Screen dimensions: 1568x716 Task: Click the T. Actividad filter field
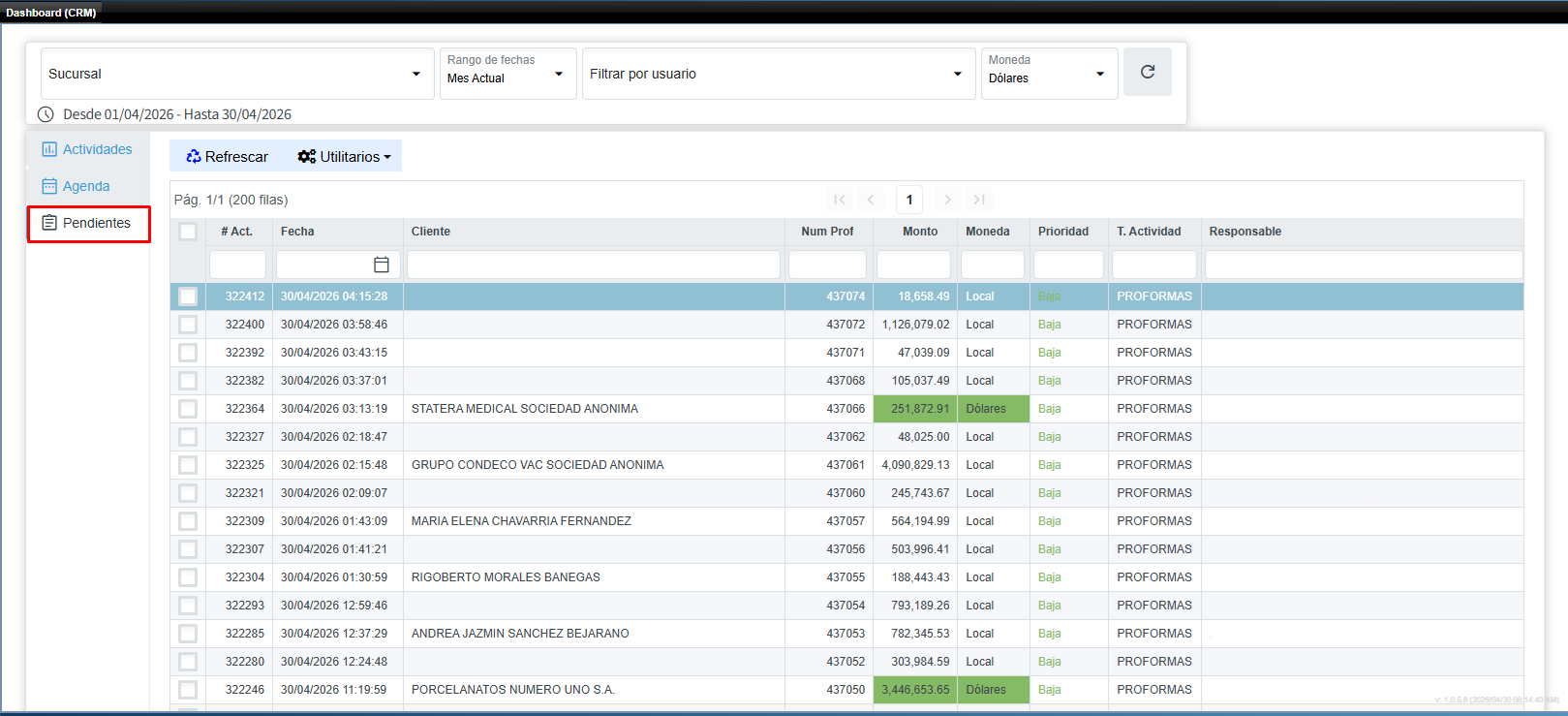click(x=1154, y=265)
